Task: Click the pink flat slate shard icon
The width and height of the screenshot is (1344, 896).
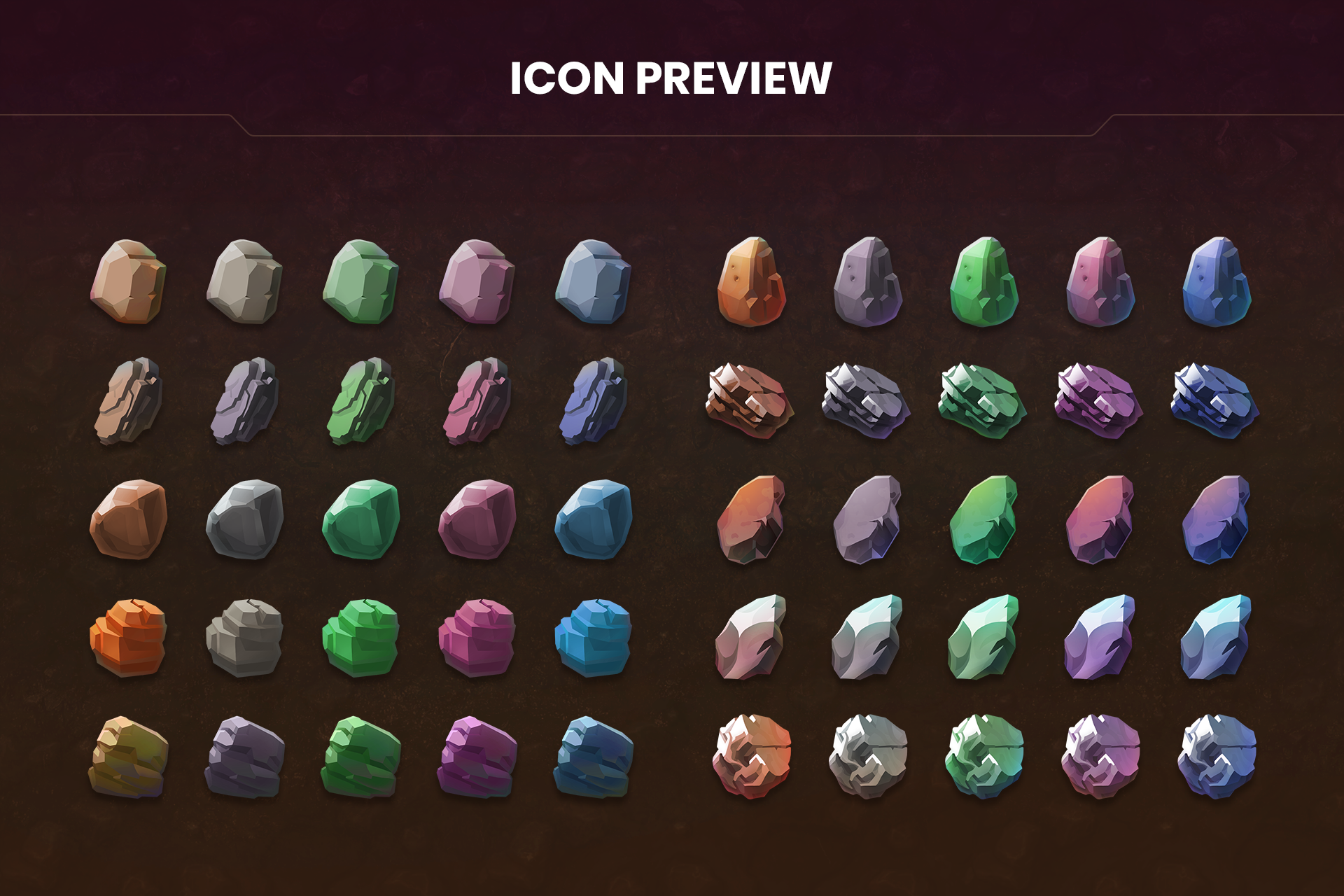Action: [476, 400]
